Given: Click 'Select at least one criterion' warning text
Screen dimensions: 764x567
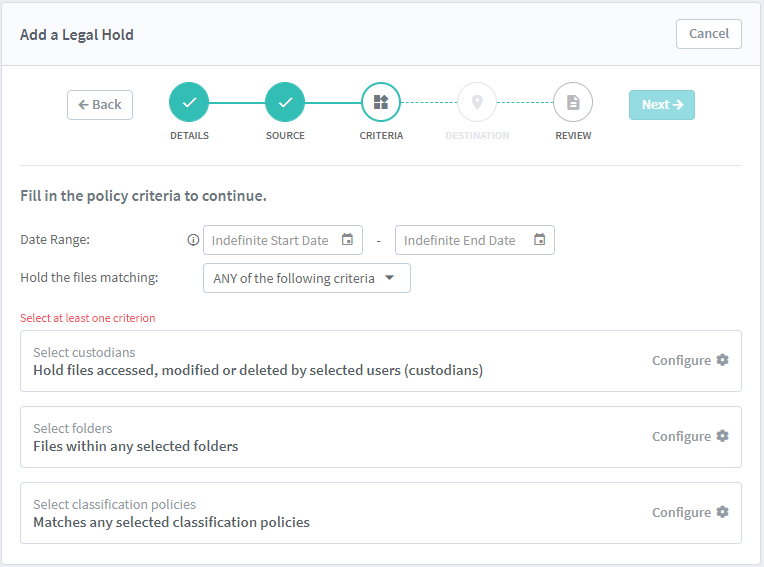Looking at the screenshot, I should tap(88, 318).
